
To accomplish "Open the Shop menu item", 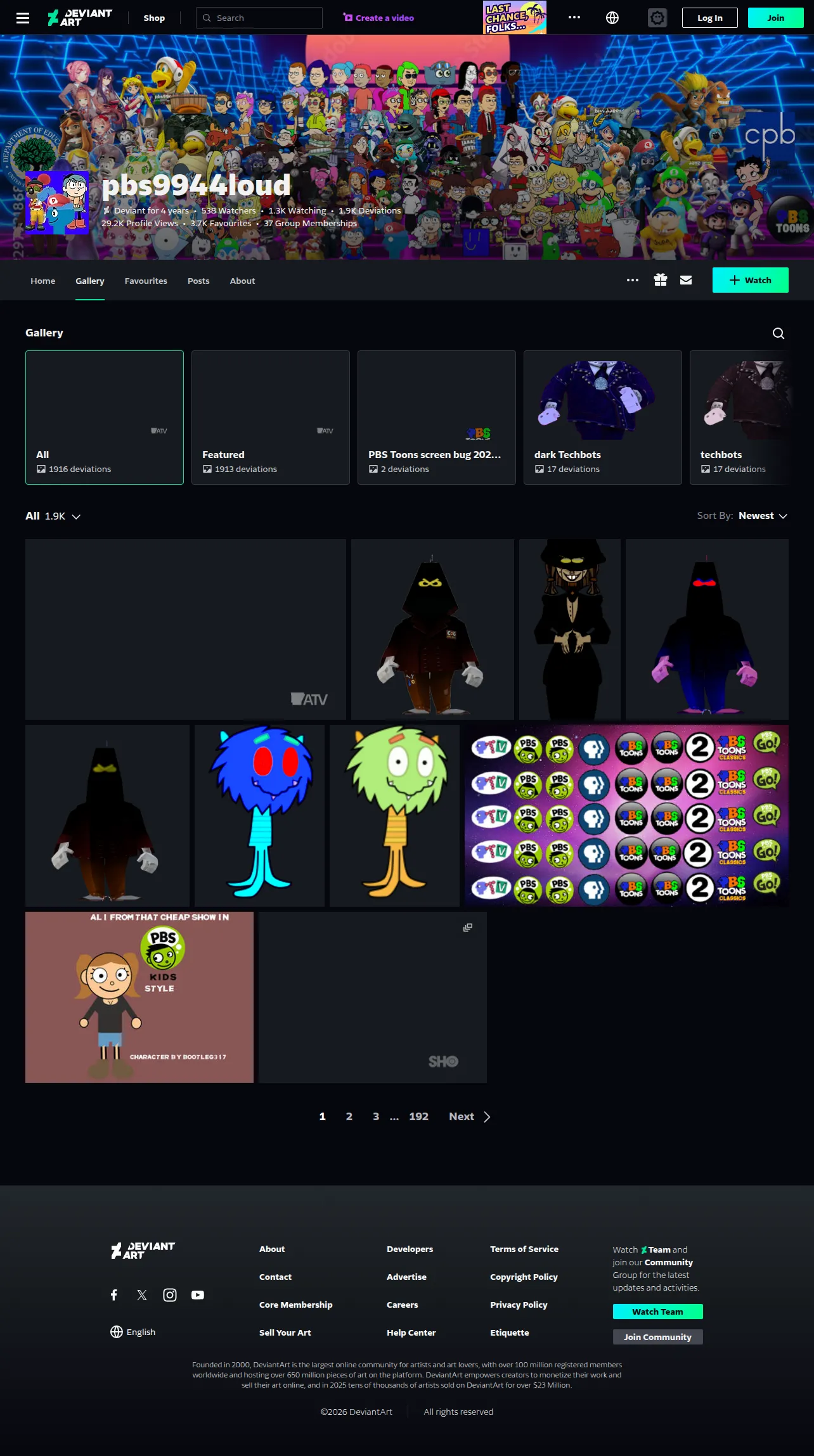I will 154,18.
